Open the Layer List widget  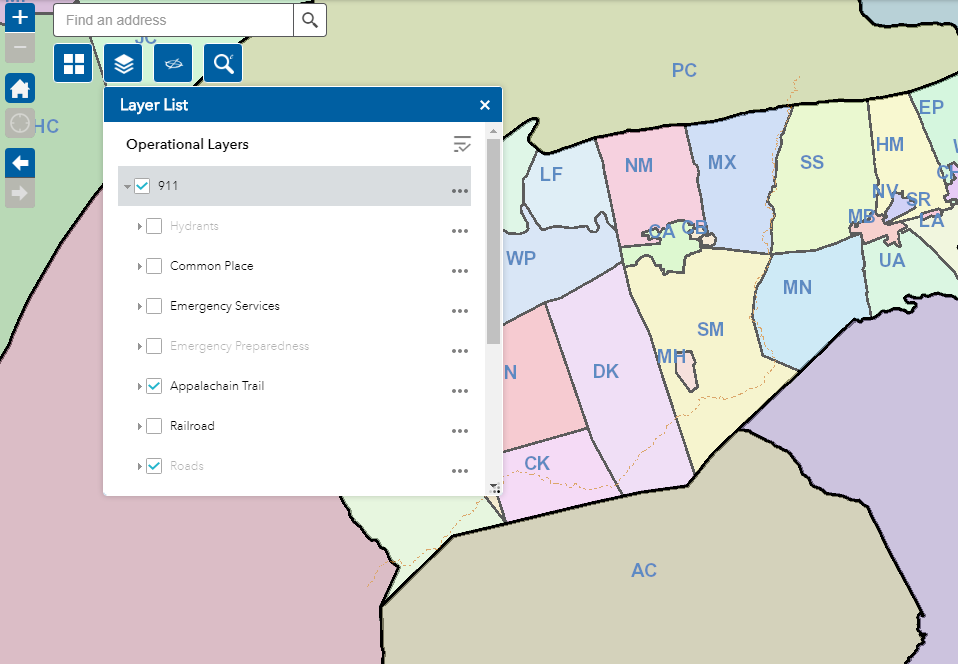coord(123,63)
